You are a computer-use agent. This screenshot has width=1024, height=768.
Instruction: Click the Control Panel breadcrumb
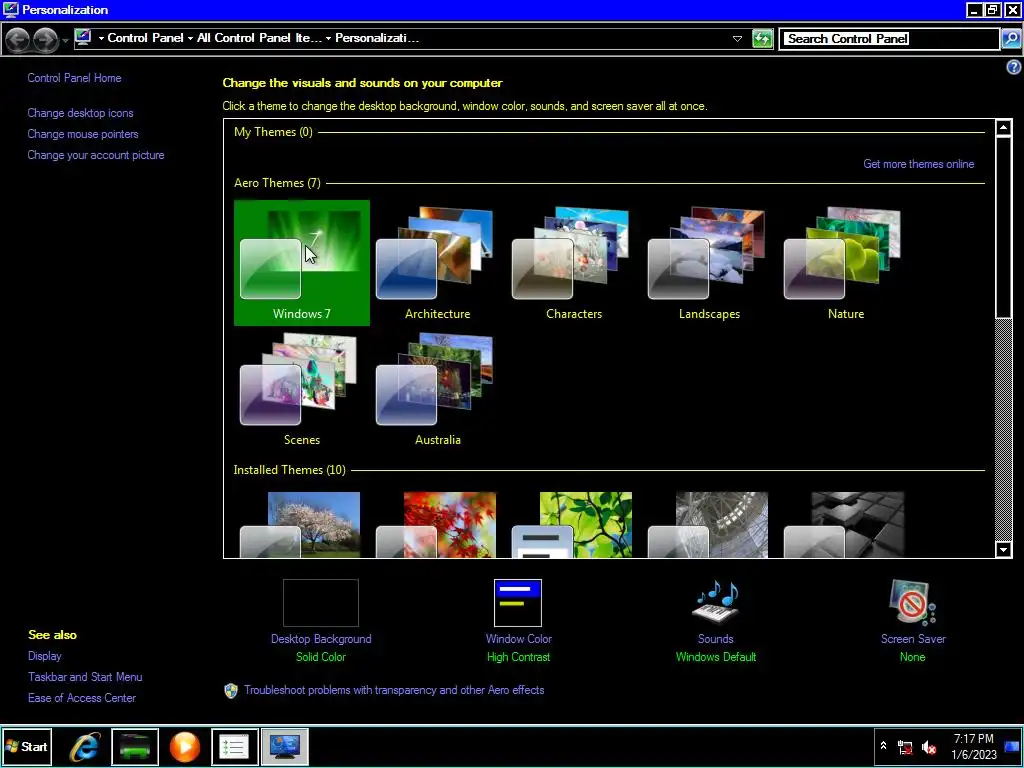click(x=145, y=38)
